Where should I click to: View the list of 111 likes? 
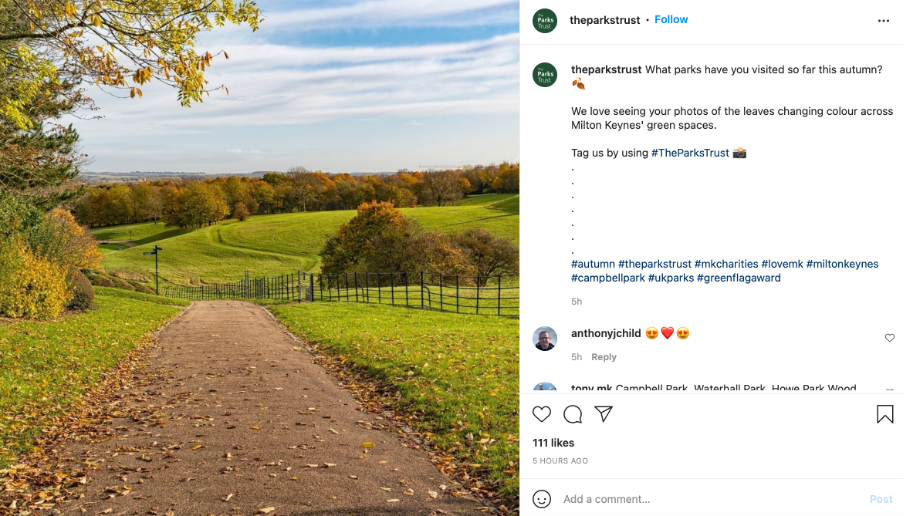(554, 443)
